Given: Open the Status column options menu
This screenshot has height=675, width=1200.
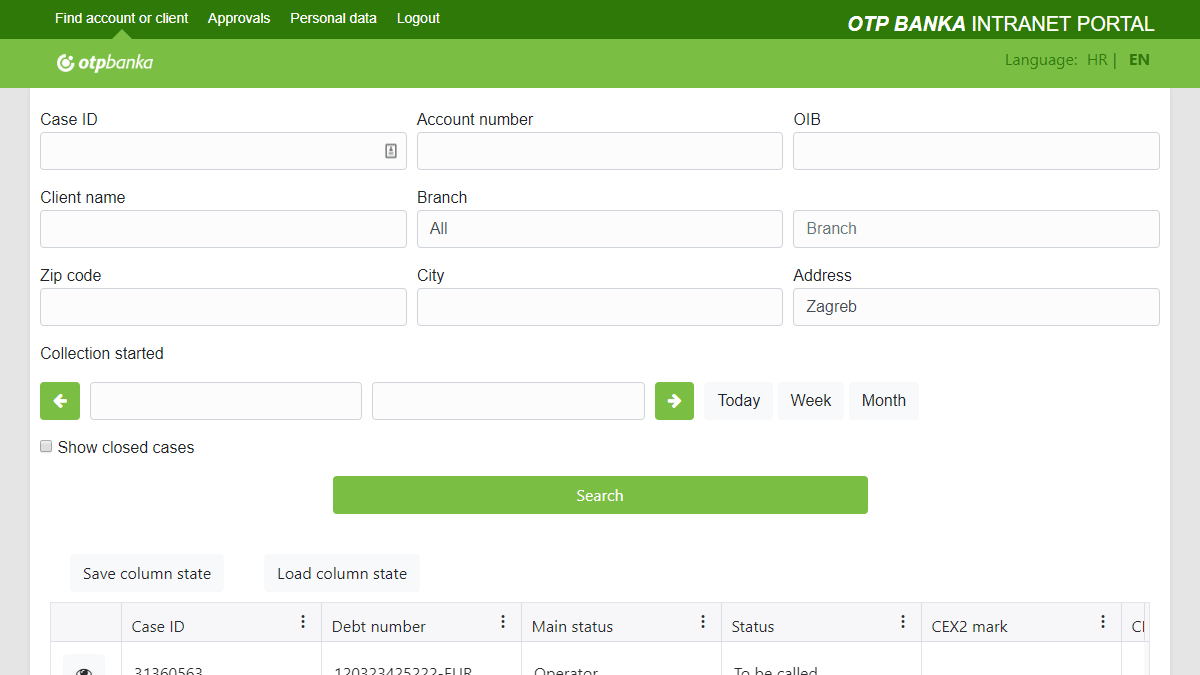Looking at the screenshot, I should tap(903, 622).
